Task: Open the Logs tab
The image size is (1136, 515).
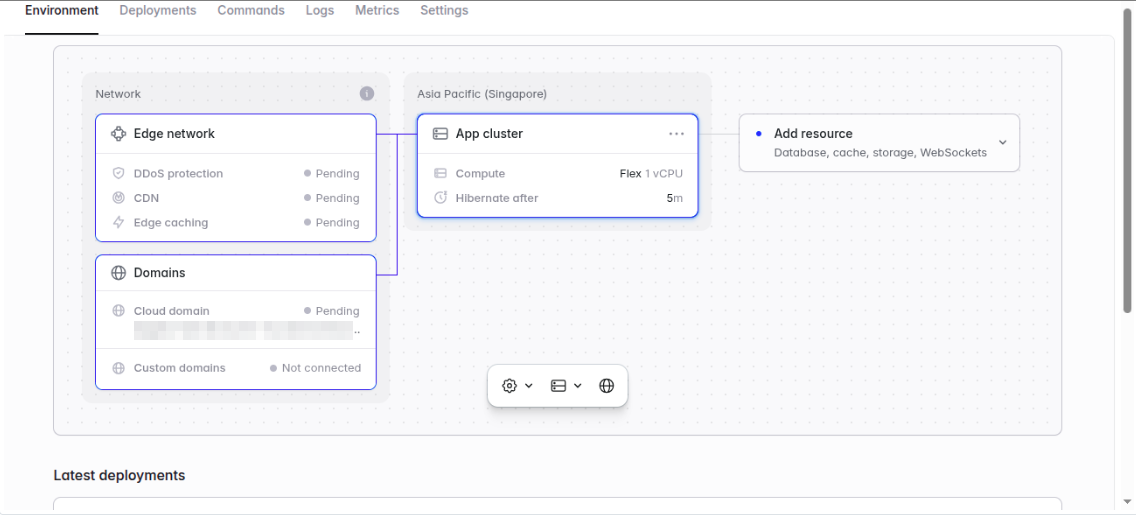Action: point(320,11)
